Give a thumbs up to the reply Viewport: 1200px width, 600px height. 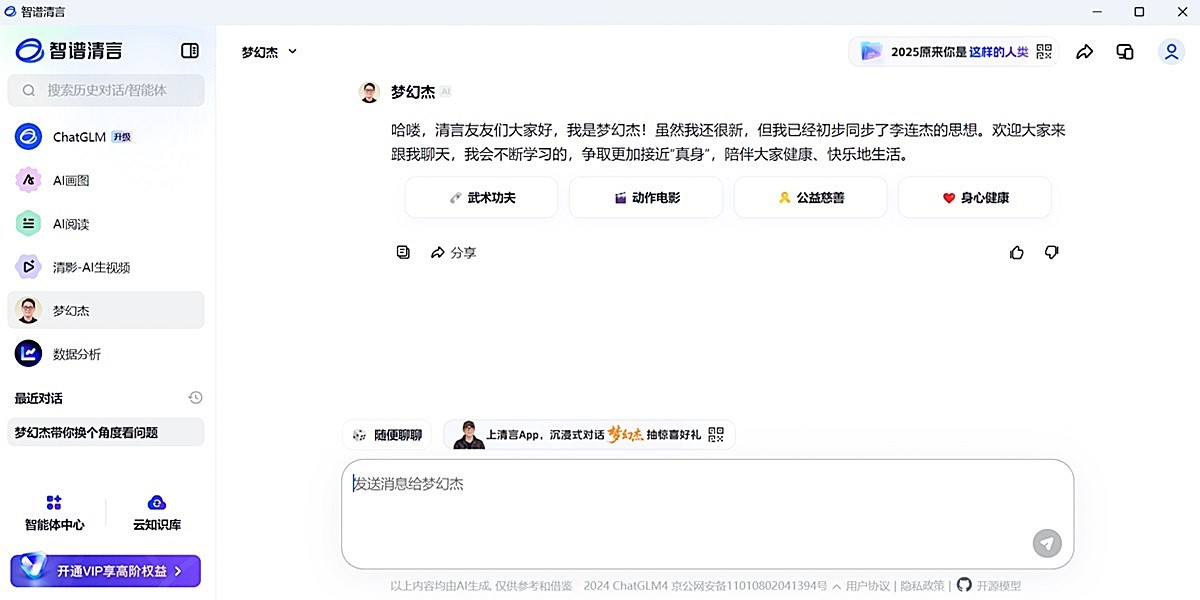pos(1016,252)
